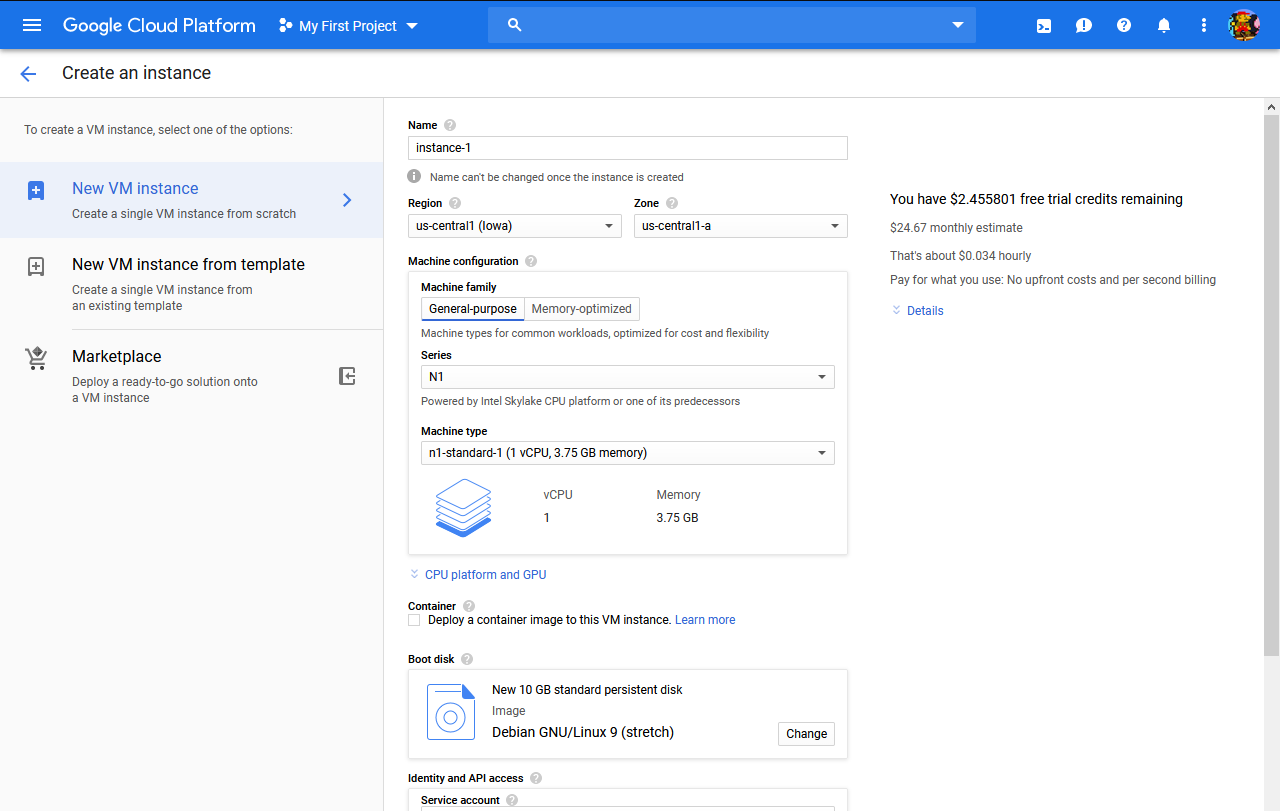Screen dimensions: 1280x811
Task: Expand the billing Details section
Action: tap(917, 311)
